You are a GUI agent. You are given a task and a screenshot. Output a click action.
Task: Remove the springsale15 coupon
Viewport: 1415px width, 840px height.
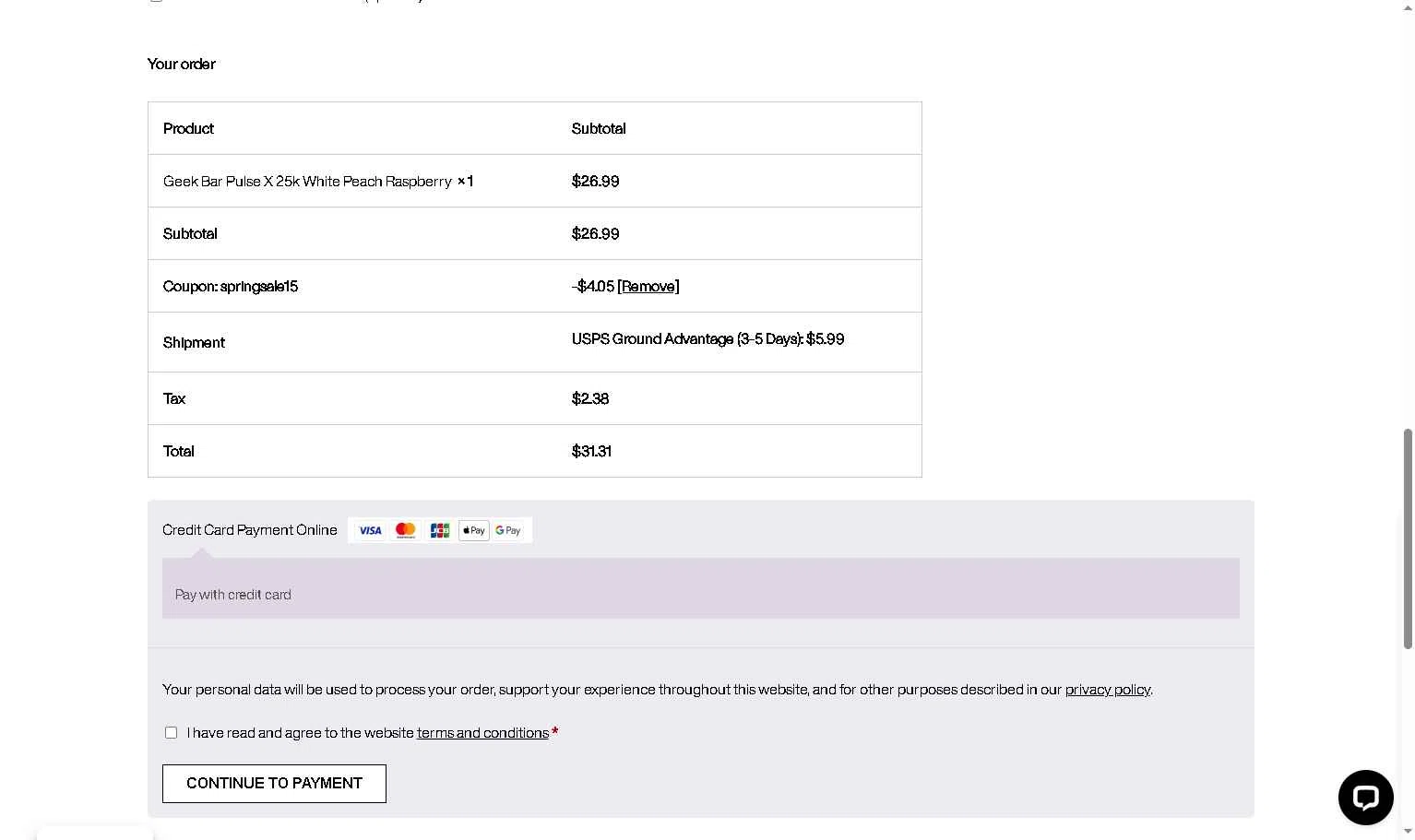[x=648, y=286]
